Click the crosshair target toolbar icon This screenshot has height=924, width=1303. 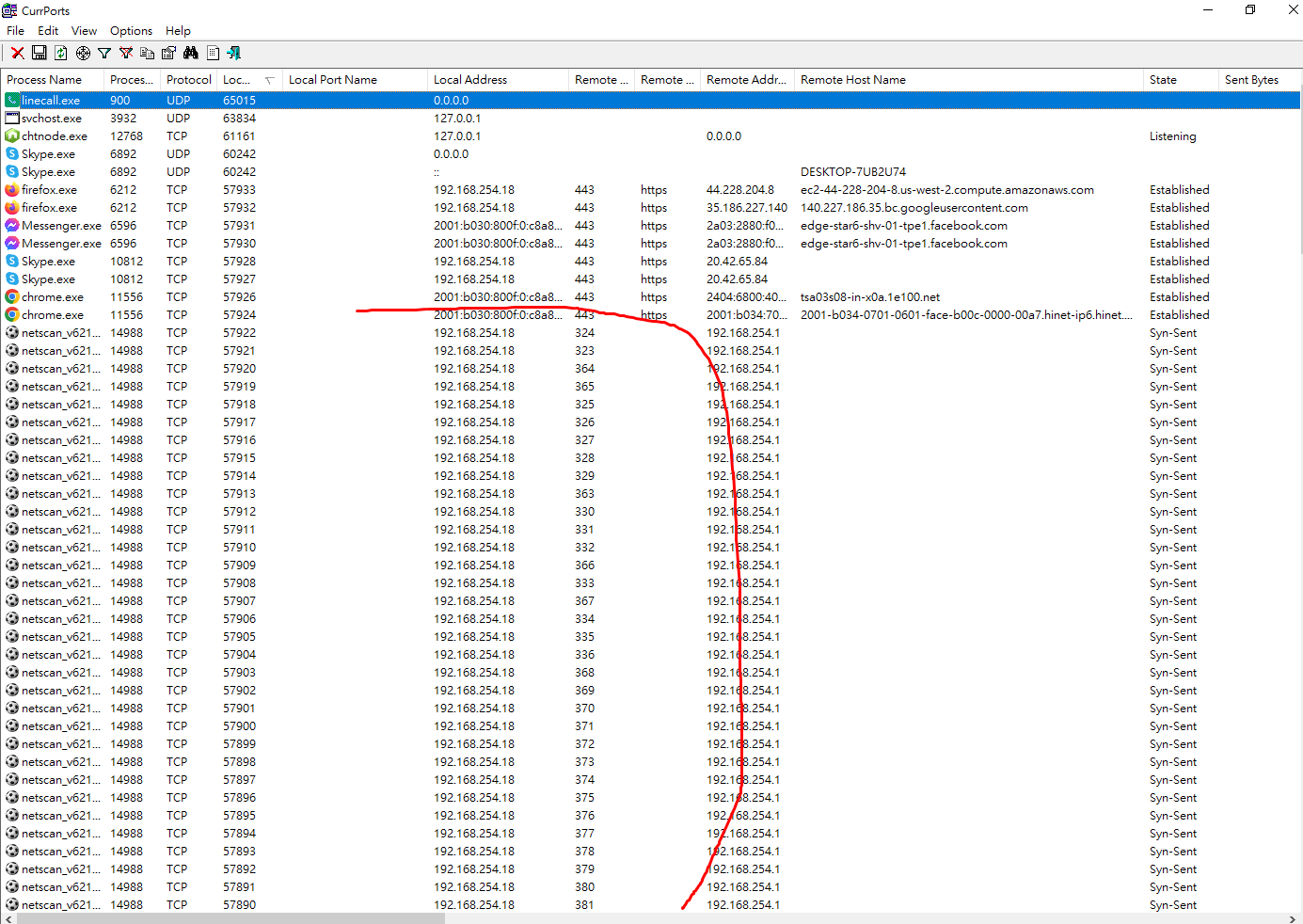(x=83, y=54)
